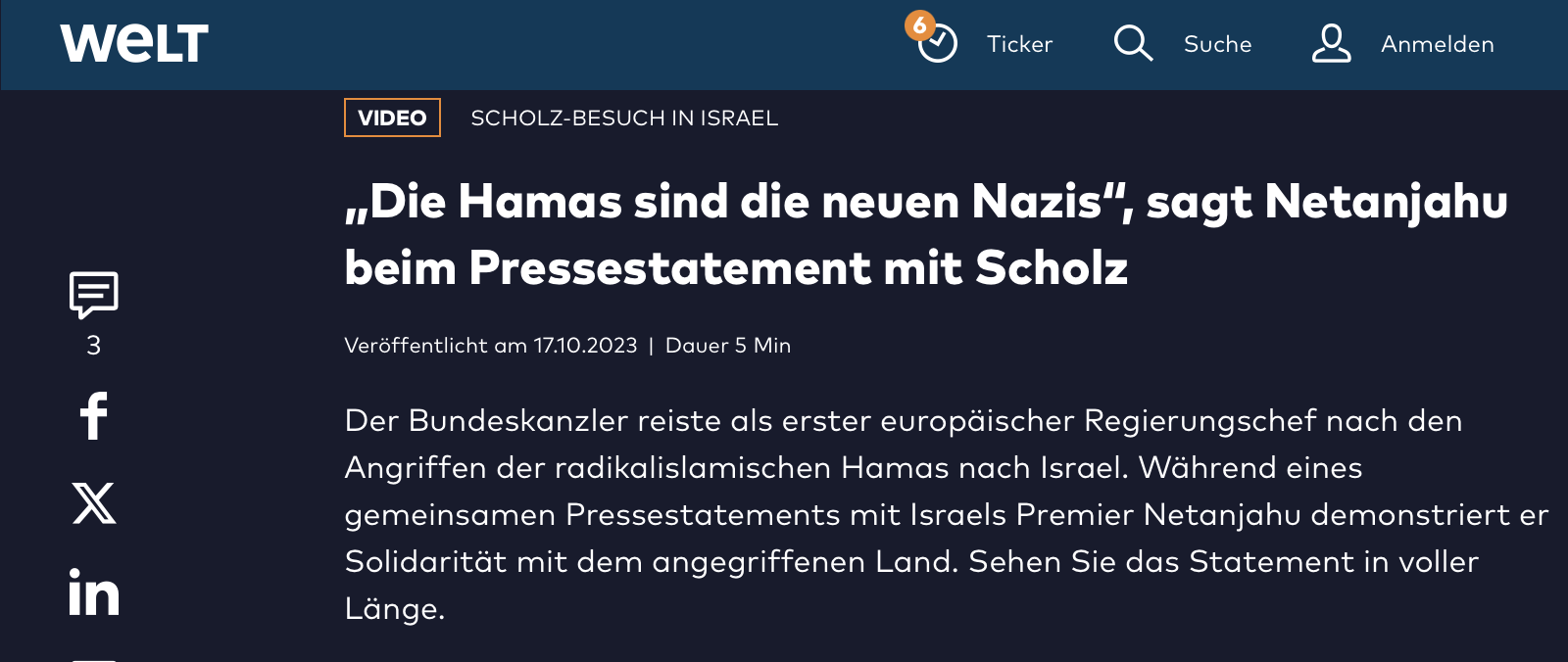This screenshot has width=1568, height=662.
Task: Open the Scholz-Besuch in Israel topic link
Action: point(624,118)
